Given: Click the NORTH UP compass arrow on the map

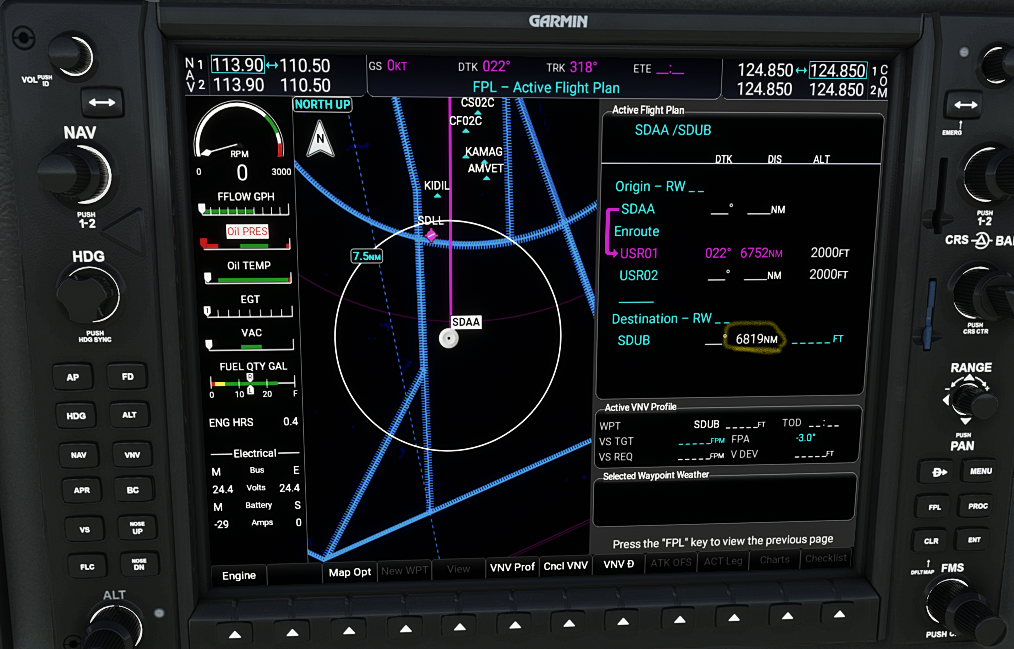Looking at the screenshot, I should (318, 135).
